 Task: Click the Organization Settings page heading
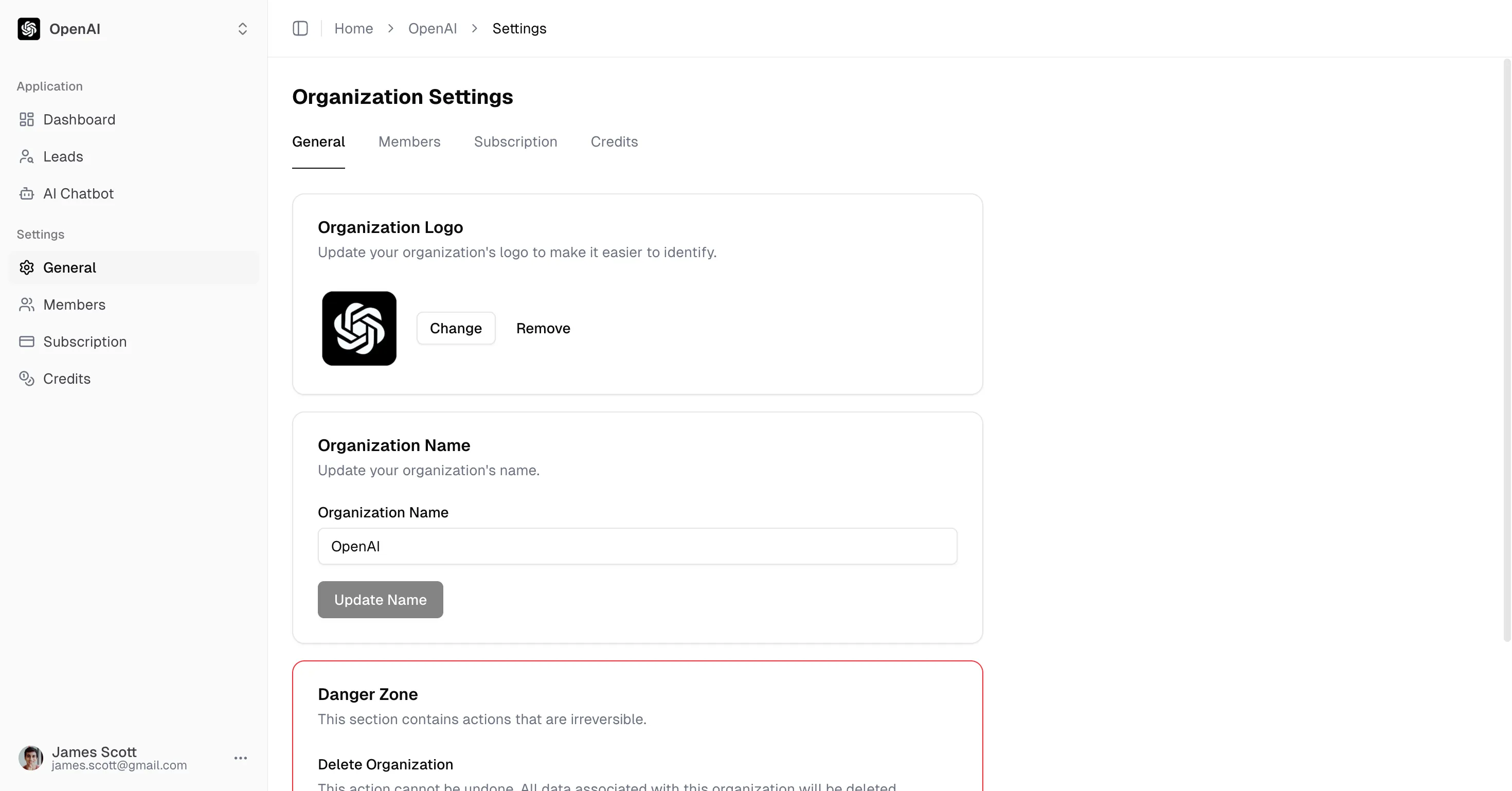coord(403,97)
